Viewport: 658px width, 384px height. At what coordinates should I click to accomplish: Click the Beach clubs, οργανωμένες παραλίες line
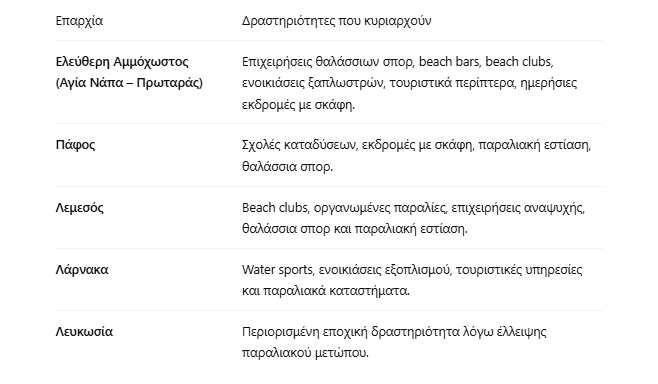click(413, 208)
